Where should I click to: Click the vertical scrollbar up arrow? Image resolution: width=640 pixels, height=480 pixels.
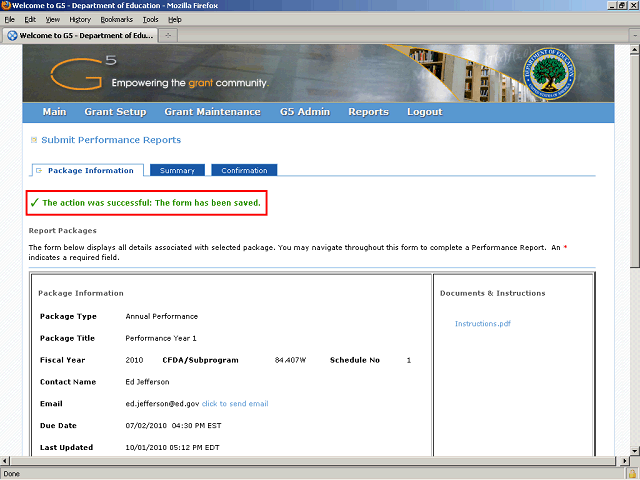[x=634, y=50]
